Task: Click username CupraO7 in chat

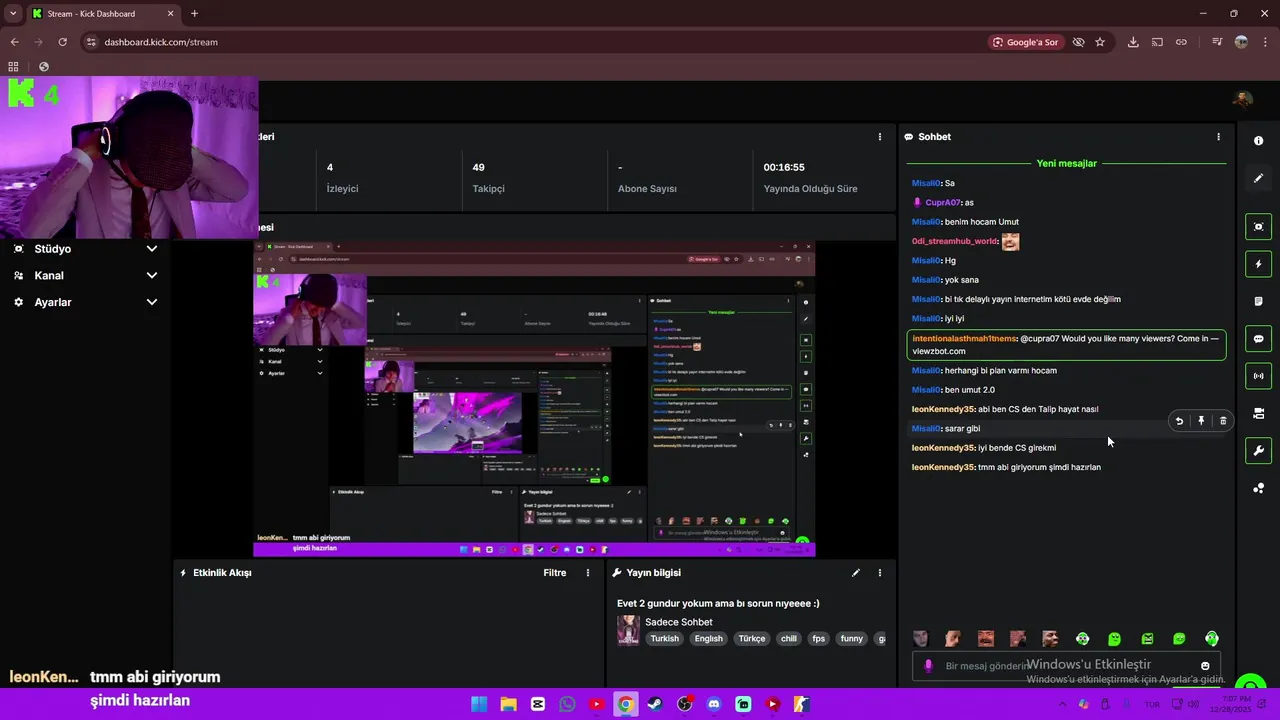Action: (942, 203)
